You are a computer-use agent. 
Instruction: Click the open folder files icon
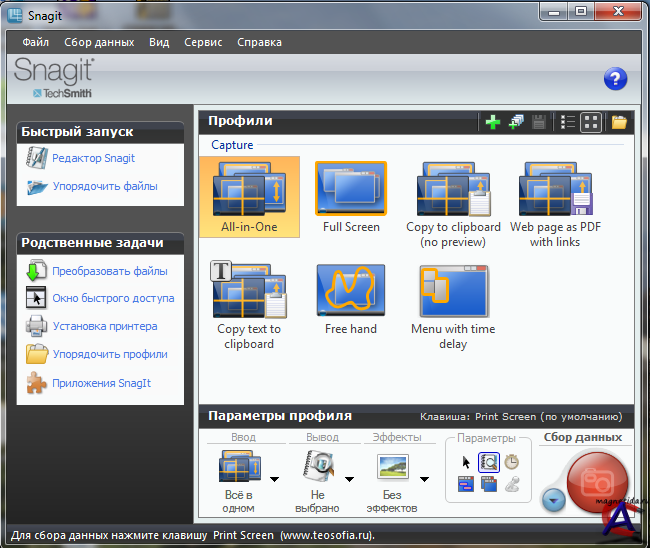37,187
